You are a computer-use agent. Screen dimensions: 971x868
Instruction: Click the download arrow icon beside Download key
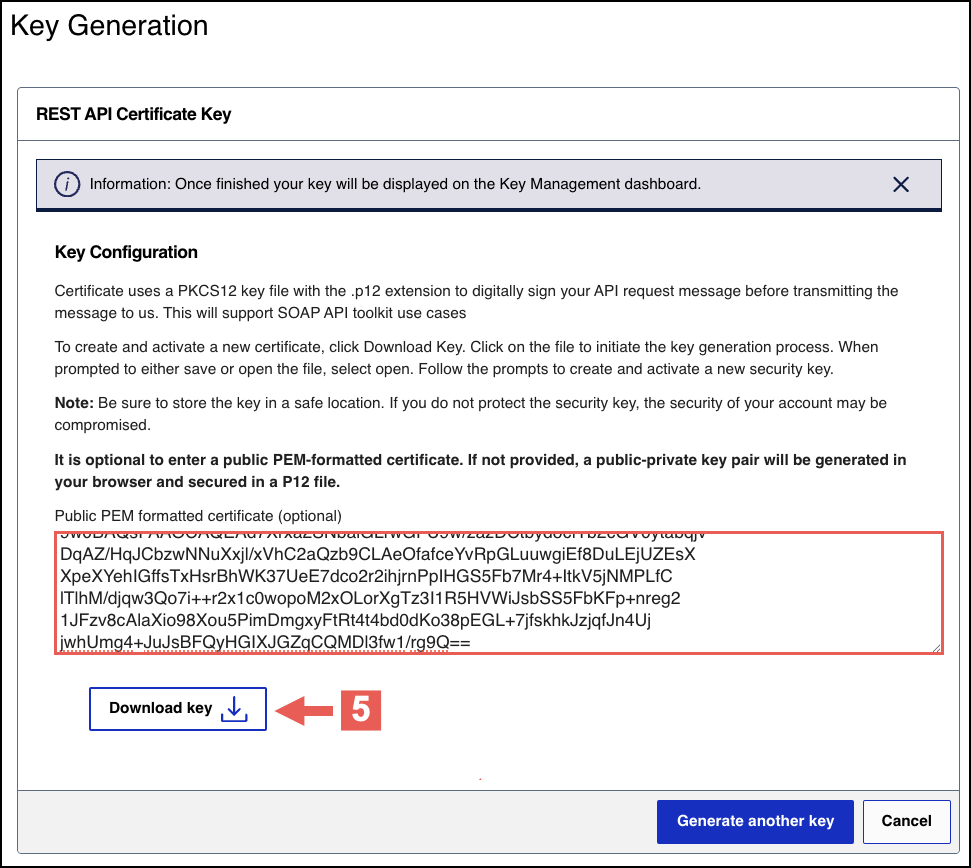[233, 708]
